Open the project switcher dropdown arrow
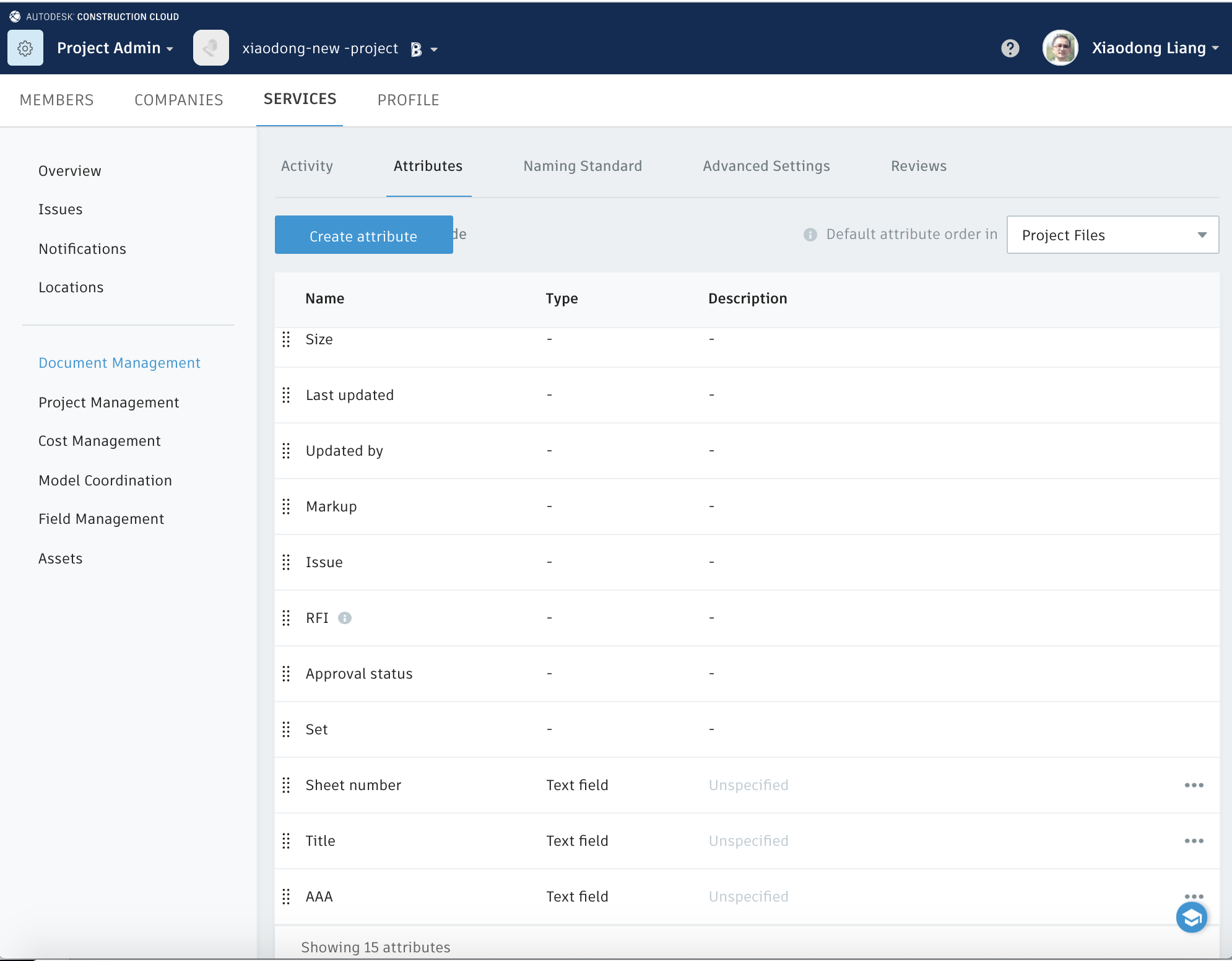Image resolution: width=1232 pixels, height=961 pixels. click(434, 50)
